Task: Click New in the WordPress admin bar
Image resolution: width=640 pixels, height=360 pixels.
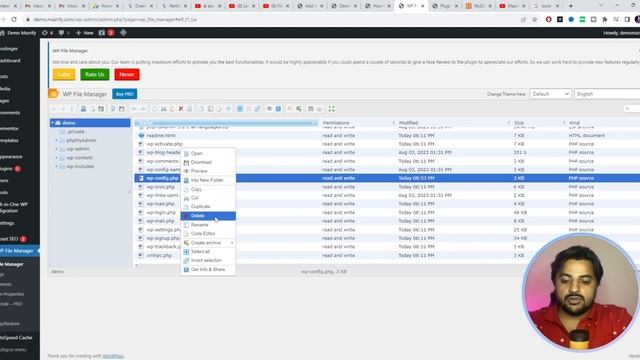Action: click(84, 33)
